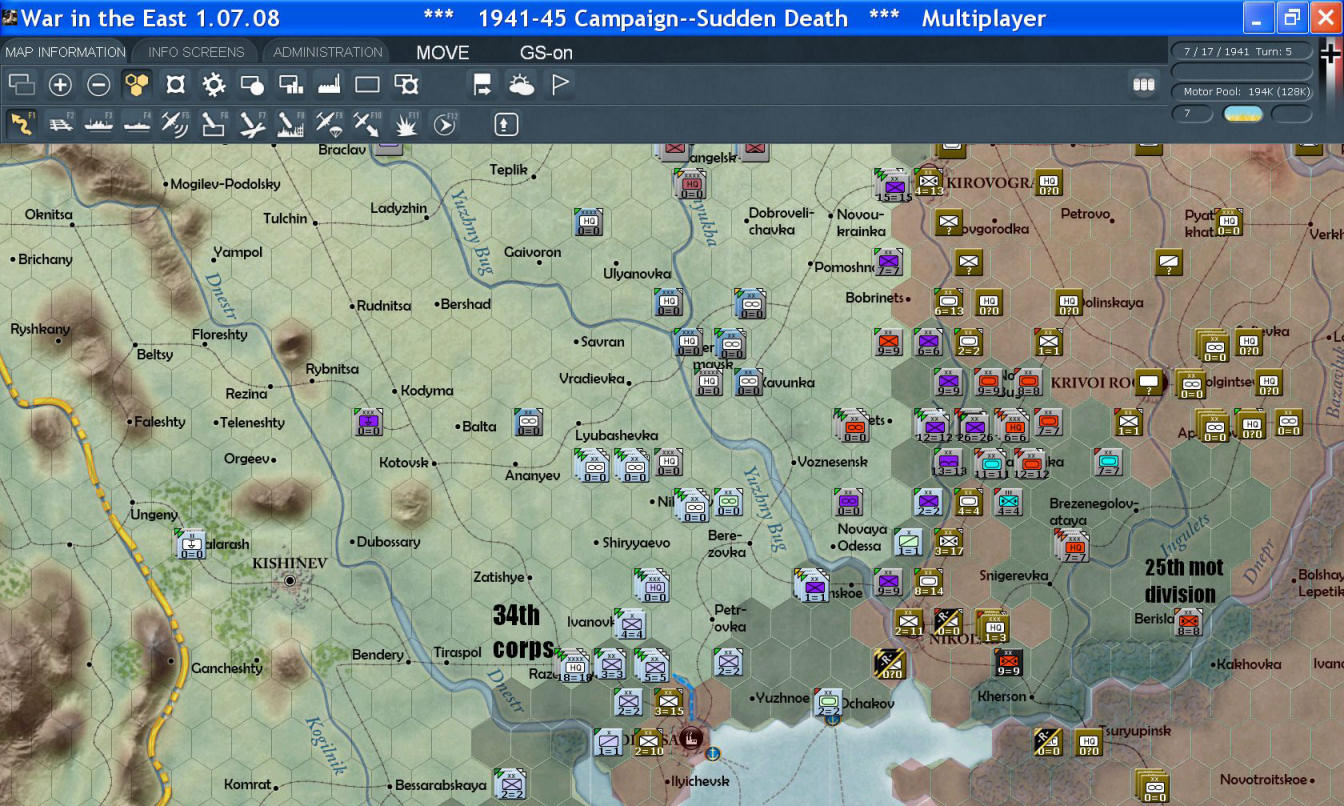1344x806 pixels.
Task: Select the F10 aircraft-with-arrow mode
Action: (x=367, y=123)
